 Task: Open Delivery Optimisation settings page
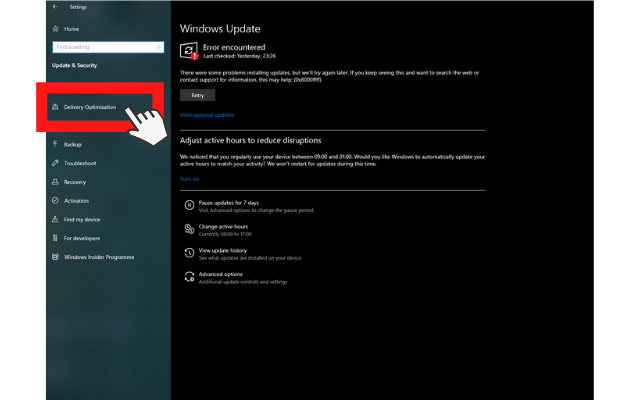pyautogui.click(x=90, y=107)
